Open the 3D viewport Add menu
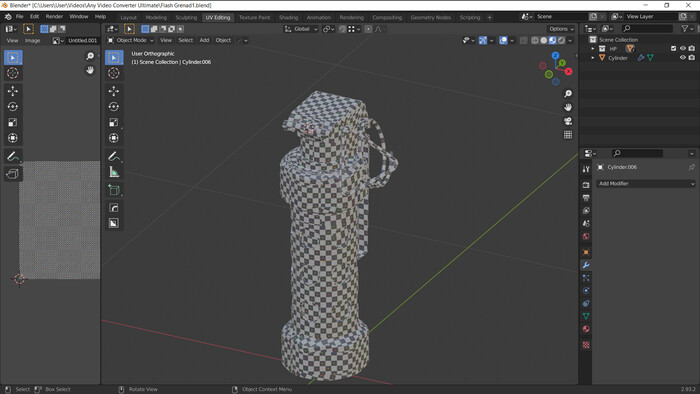700x394 pixels. point(204,40)
